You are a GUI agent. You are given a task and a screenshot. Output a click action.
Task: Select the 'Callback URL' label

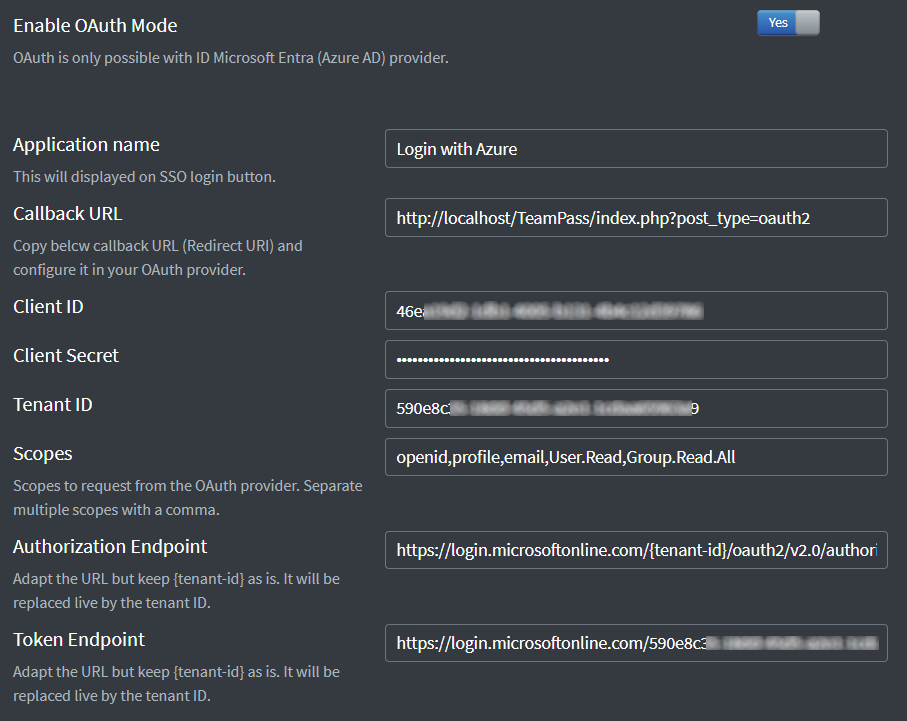coord(68,214)
